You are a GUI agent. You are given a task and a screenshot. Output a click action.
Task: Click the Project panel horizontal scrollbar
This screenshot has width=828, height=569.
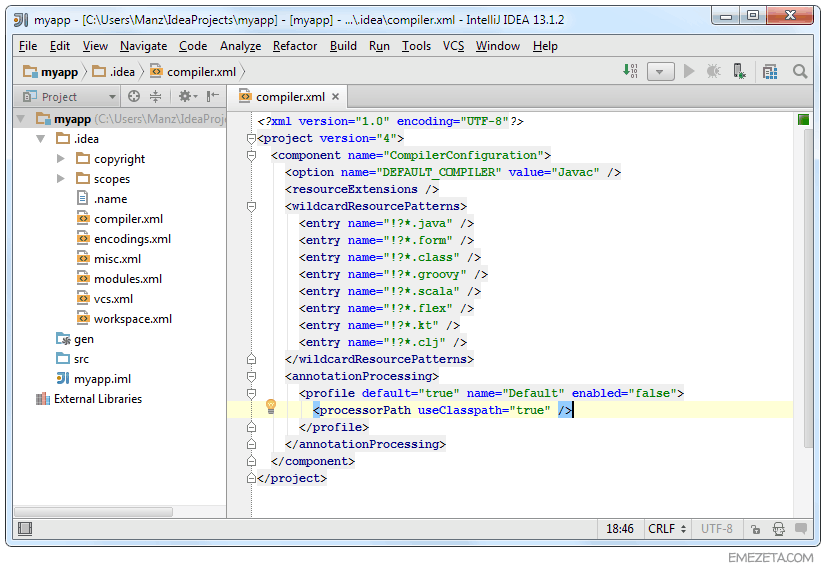pyautogui.click(x=93, y=511)
